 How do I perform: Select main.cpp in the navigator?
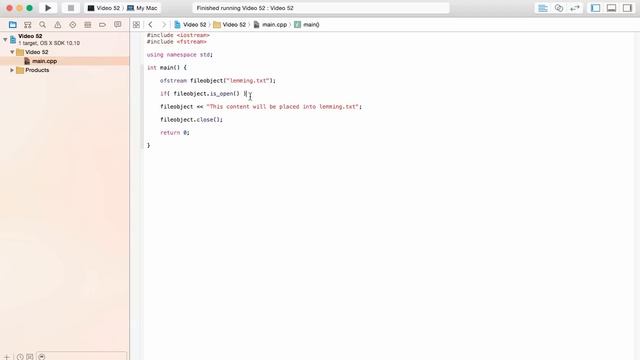click(64, 61)
